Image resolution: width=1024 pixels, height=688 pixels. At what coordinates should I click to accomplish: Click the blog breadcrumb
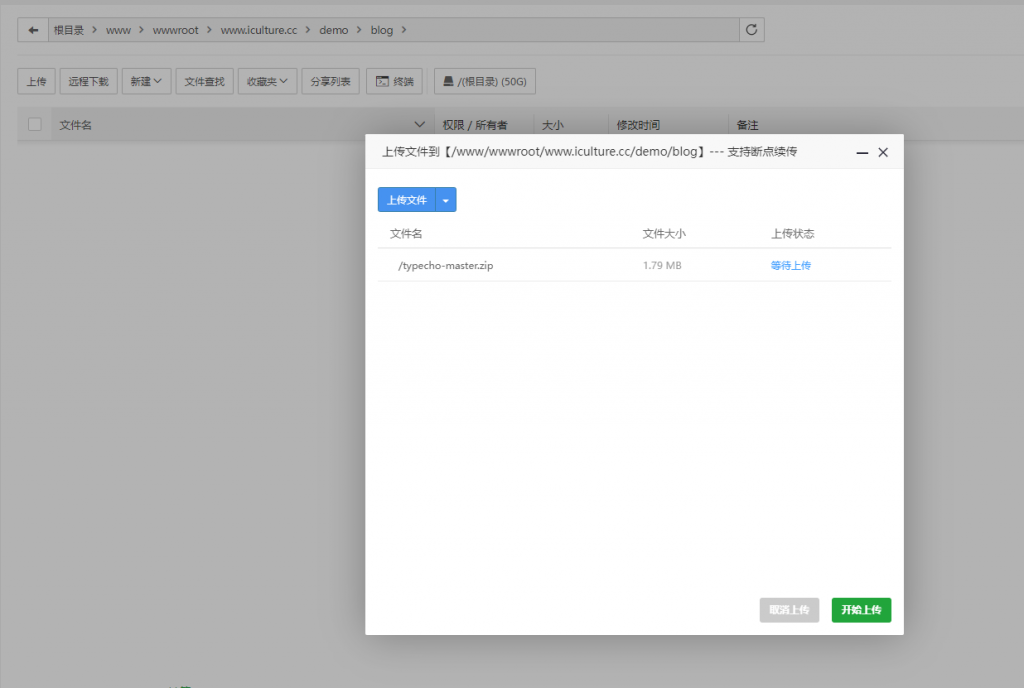[x=382, y=30]
